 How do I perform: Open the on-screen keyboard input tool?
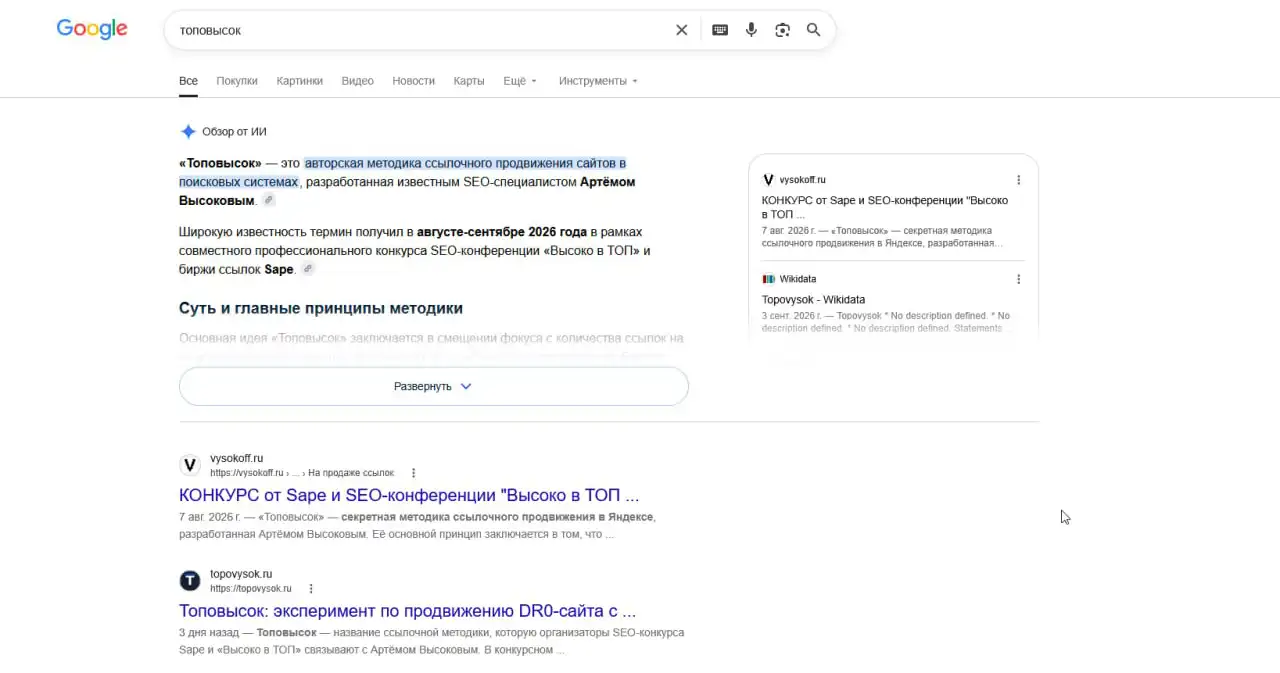(720, 30)
